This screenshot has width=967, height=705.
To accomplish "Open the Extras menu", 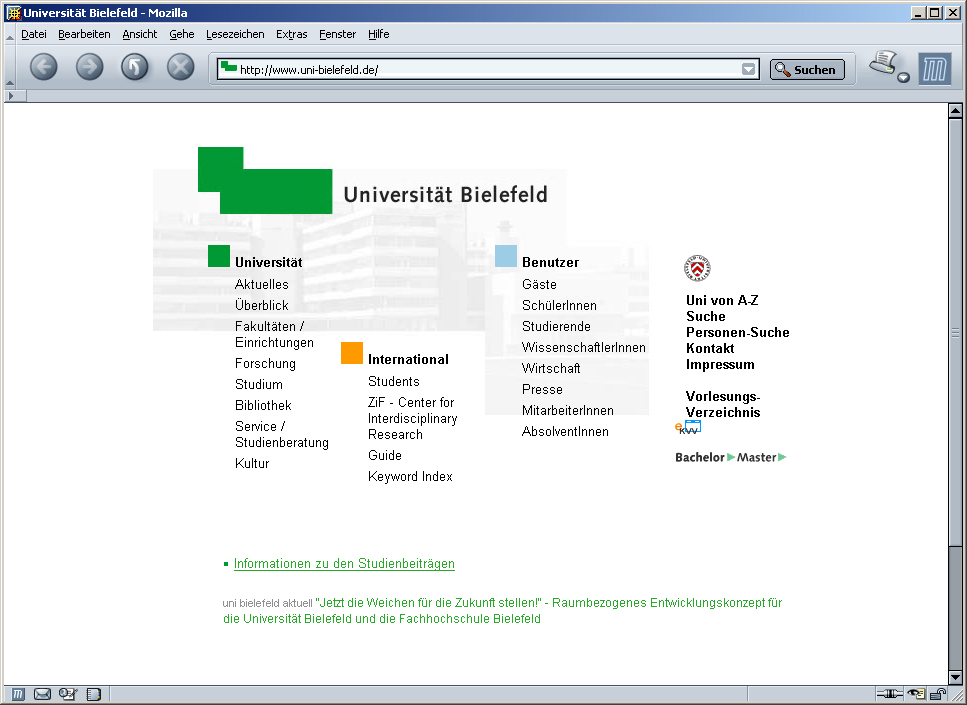I will (291, 34).
